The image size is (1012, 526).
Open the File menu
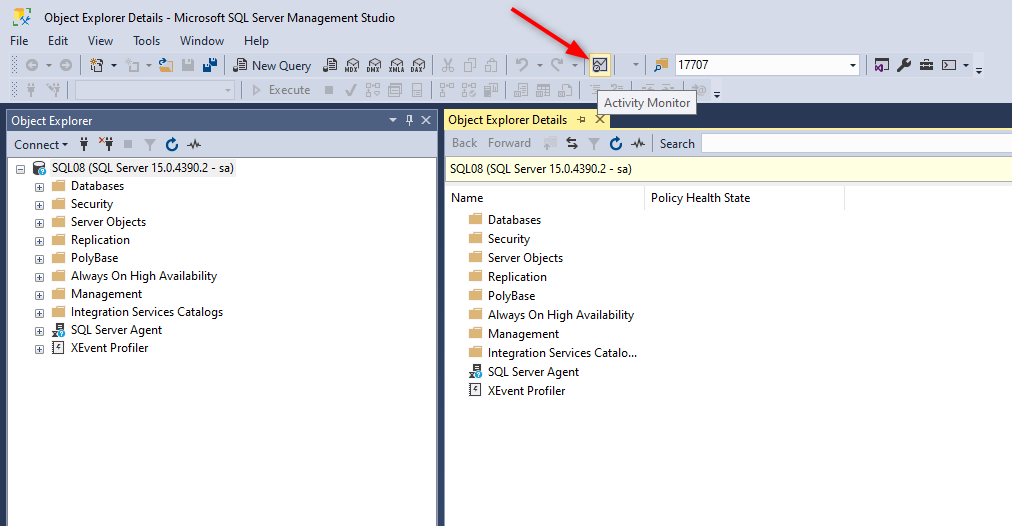point(19,41)
